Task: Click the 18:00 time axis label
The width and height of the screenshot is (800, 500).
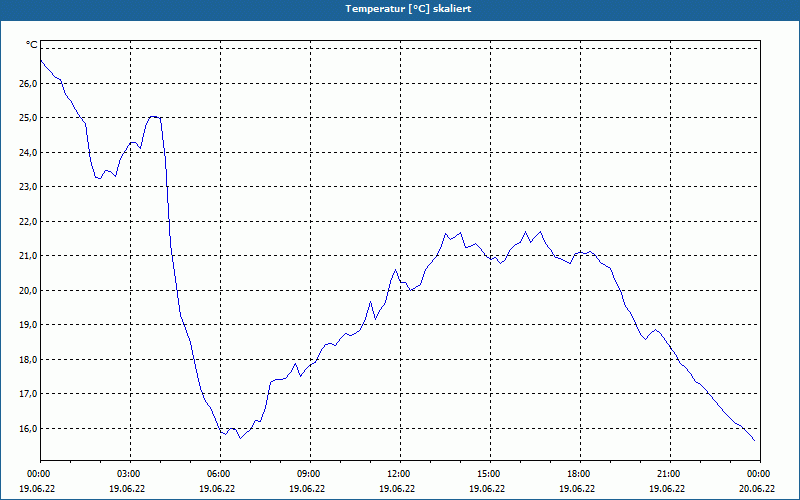Action: pyautogui.click(x=580, y=474)
